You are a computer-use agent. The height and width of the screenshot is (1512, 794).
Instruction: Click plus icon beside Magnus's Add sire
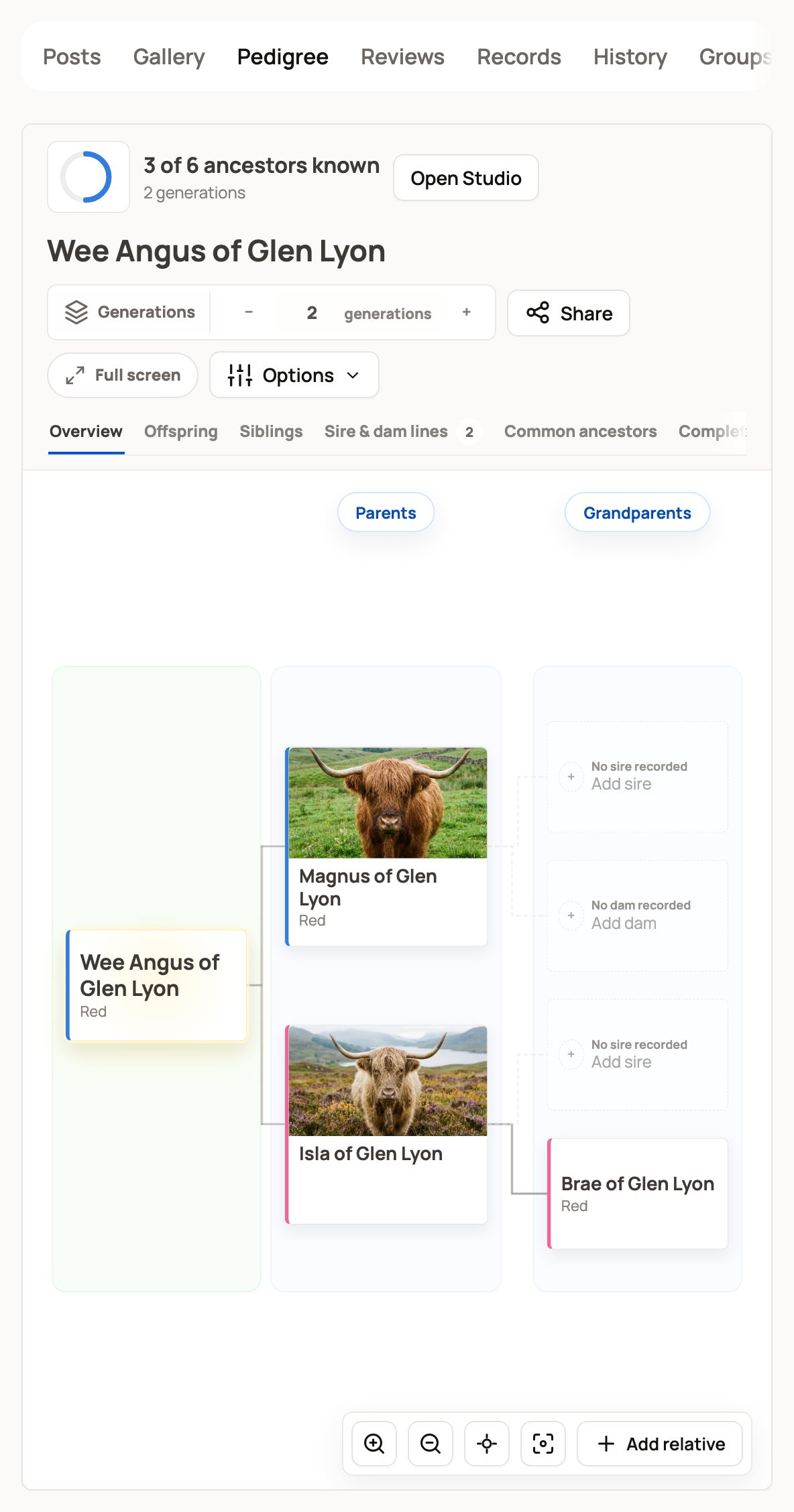click(x=571, y=776)
